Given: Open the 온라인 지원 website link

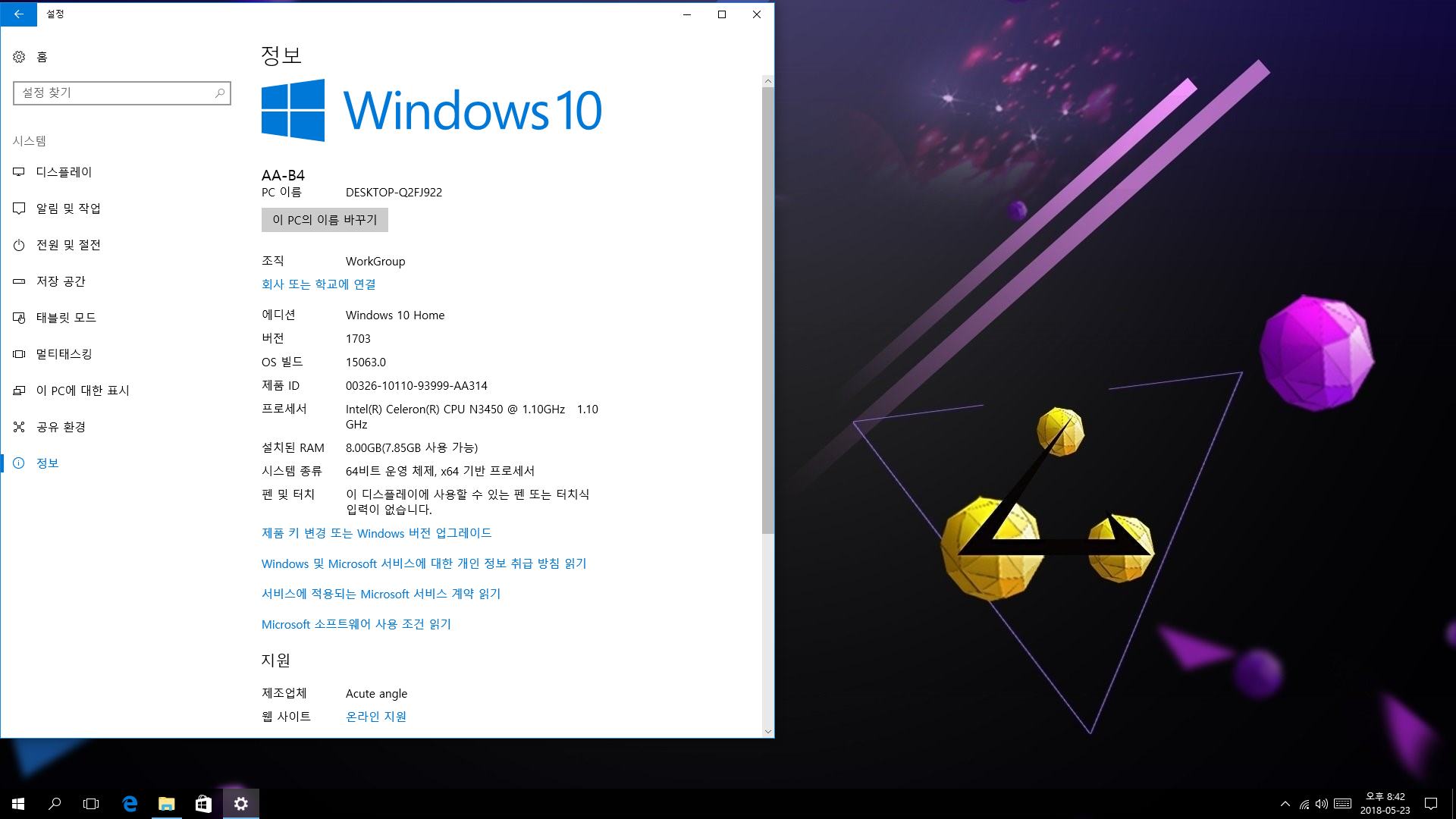Looking at the screenshot, I should pyautogui.click(x=376, y=717).
